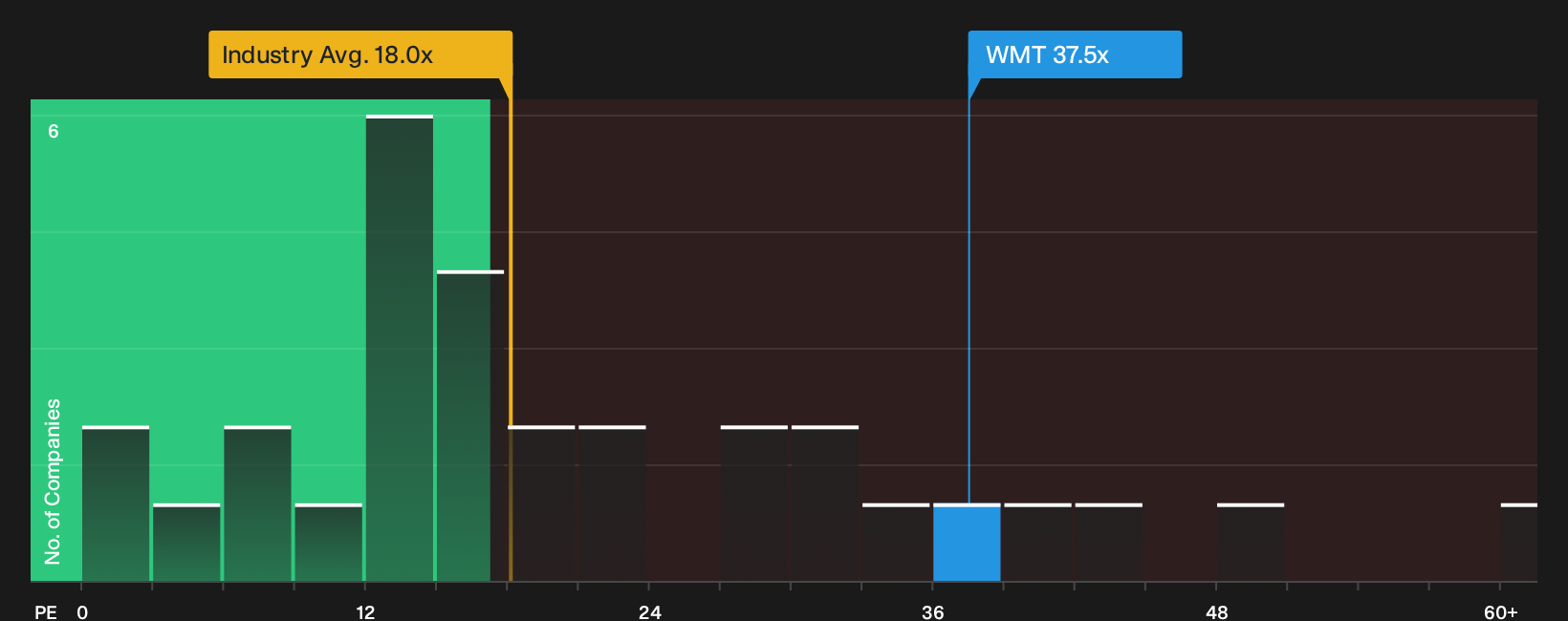Select the bar just above PE 48

coord(1251,543)
